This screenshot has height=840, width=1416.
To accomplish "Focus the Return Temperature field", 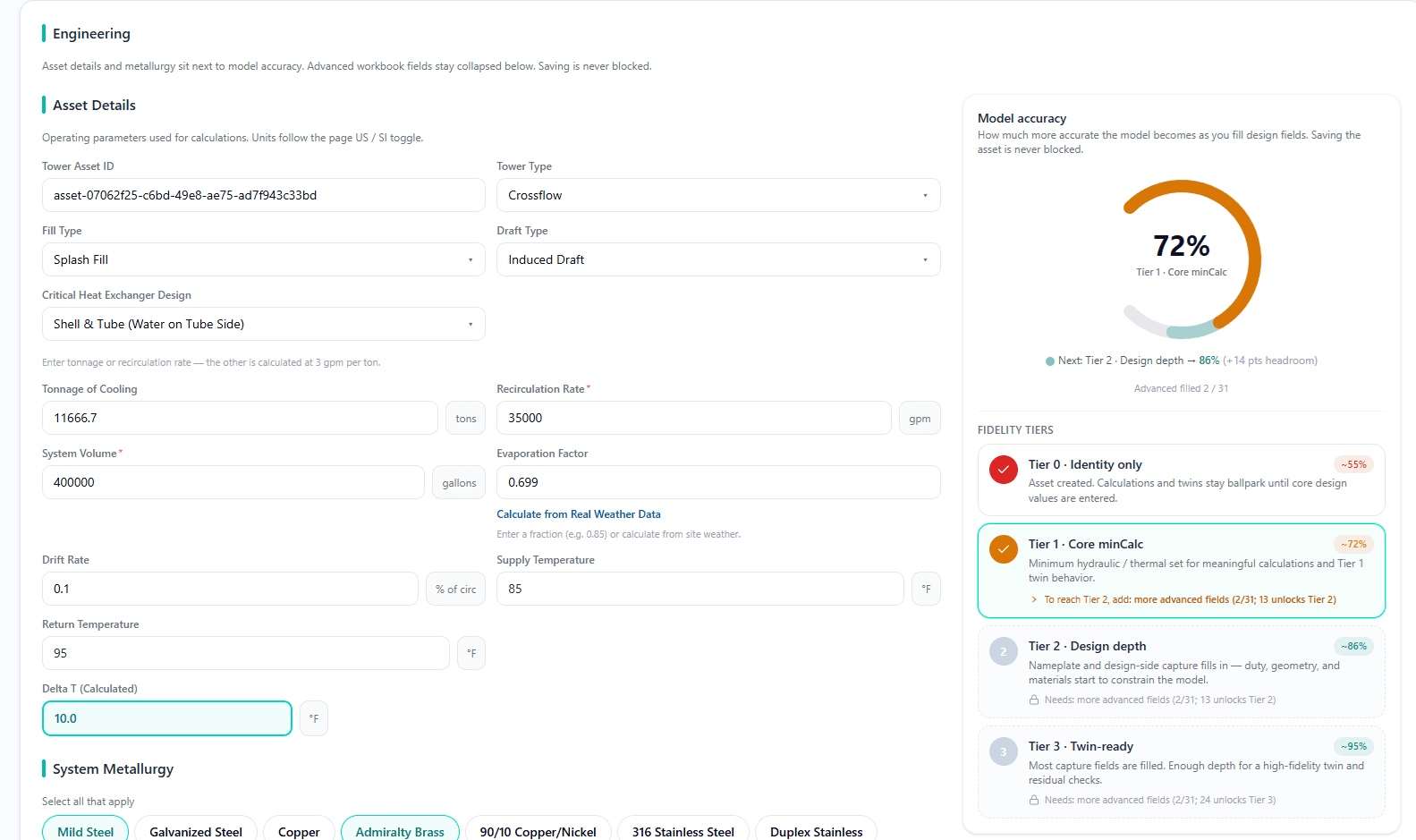I will point(246,653).
